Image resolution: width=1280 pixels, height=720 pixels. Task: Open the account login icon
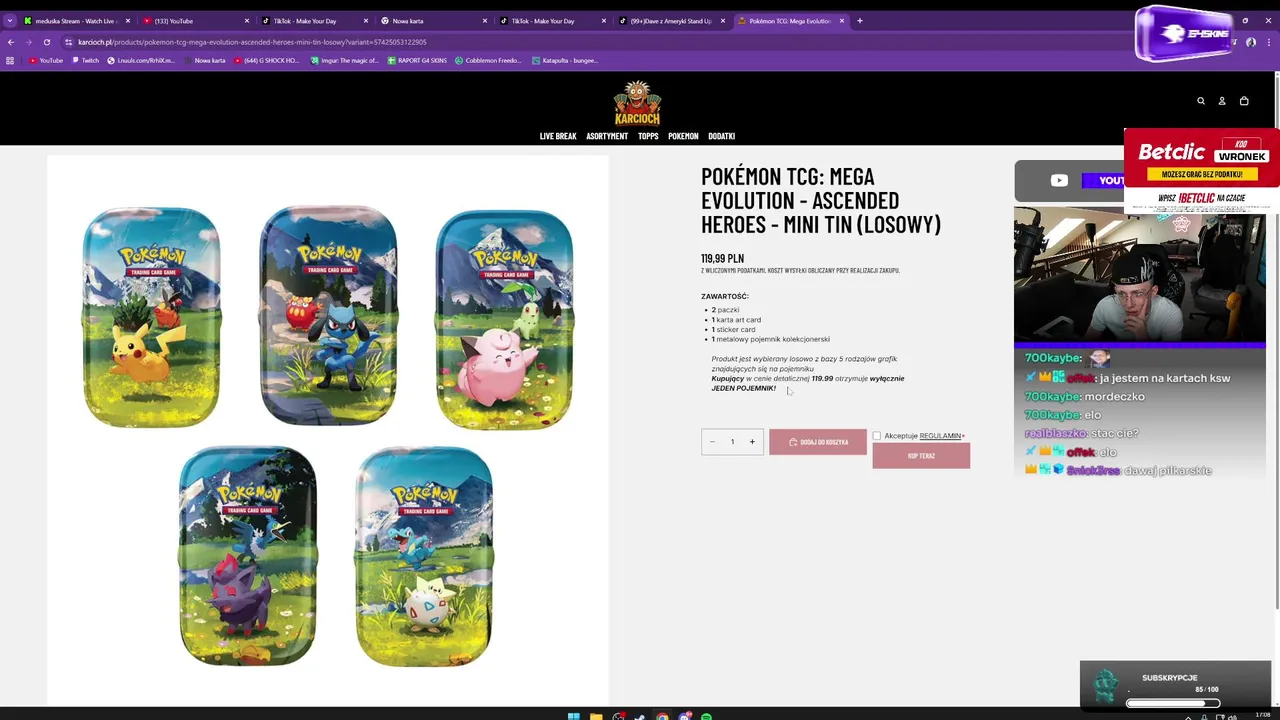[1222, 101]
